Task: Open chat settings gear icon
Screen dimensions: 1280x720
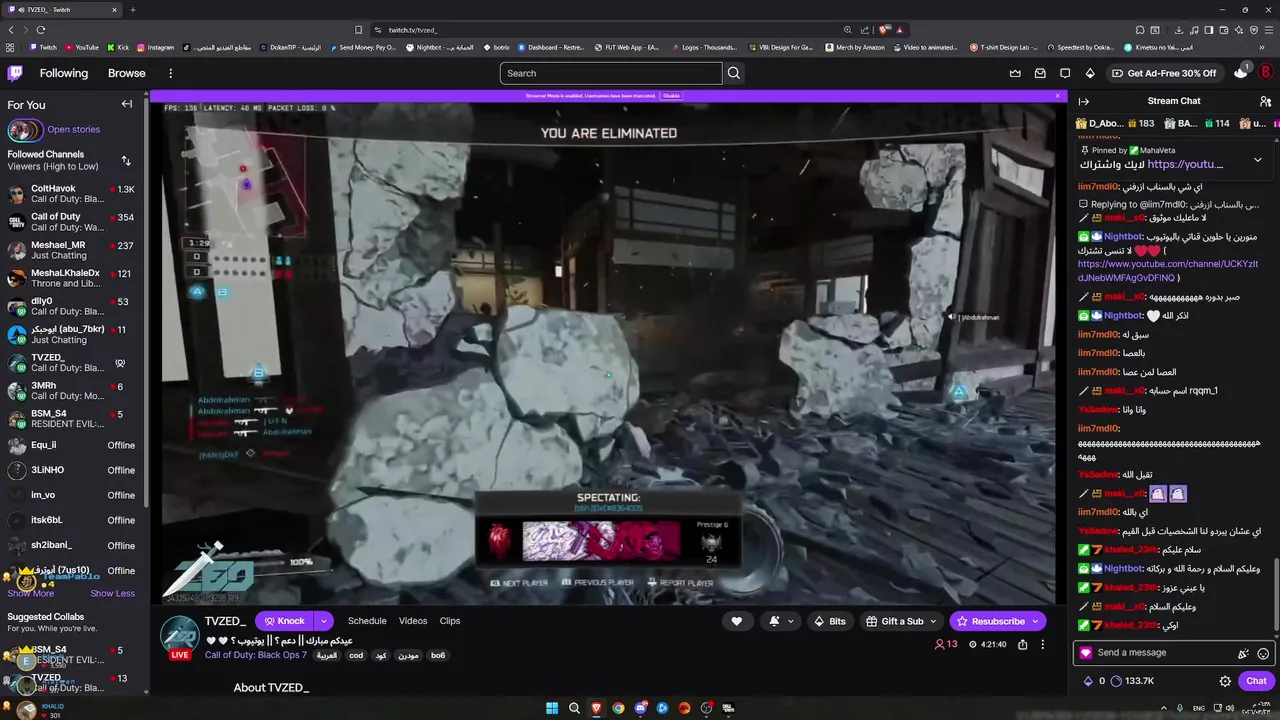Action: point(1225,681)
